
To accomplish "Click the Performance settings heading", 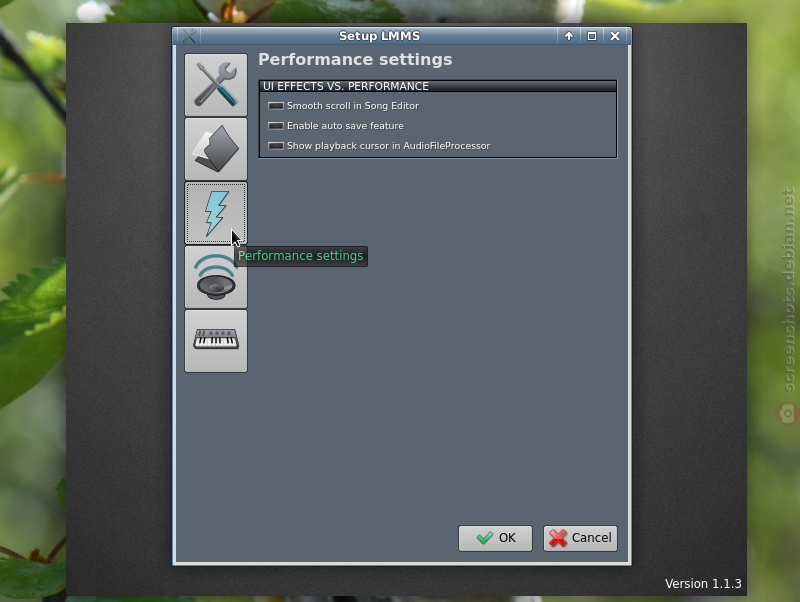I will click(355, 60).
